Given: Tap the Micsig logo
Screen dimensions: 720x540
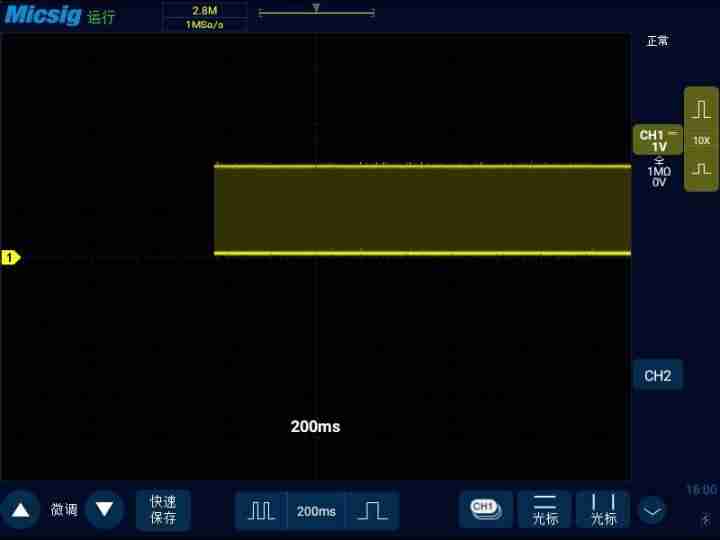Looking at the screenshot, I should click(x=43, y=15).
